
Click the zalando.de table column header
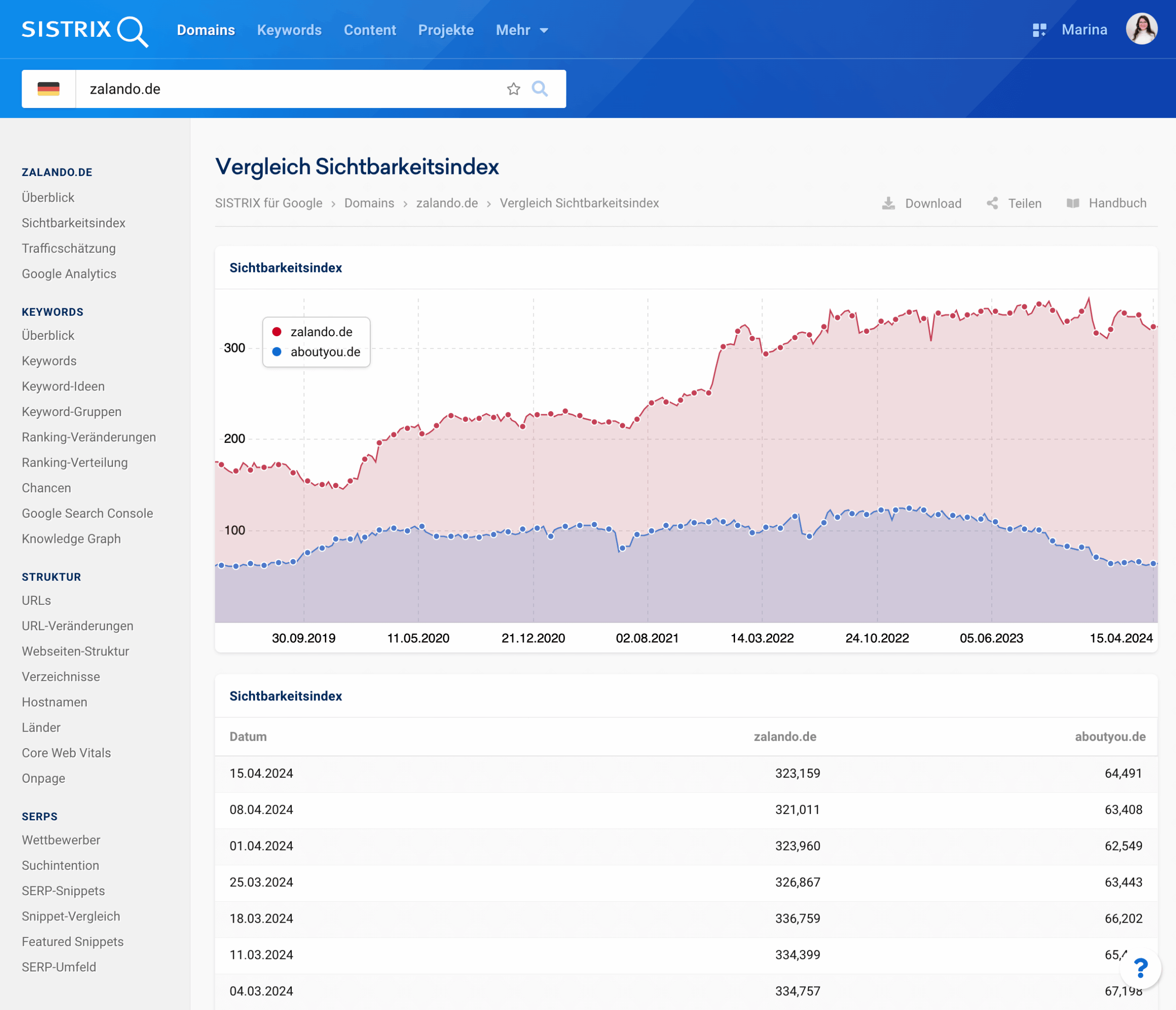pyautogui.click(x=785, y=737)
